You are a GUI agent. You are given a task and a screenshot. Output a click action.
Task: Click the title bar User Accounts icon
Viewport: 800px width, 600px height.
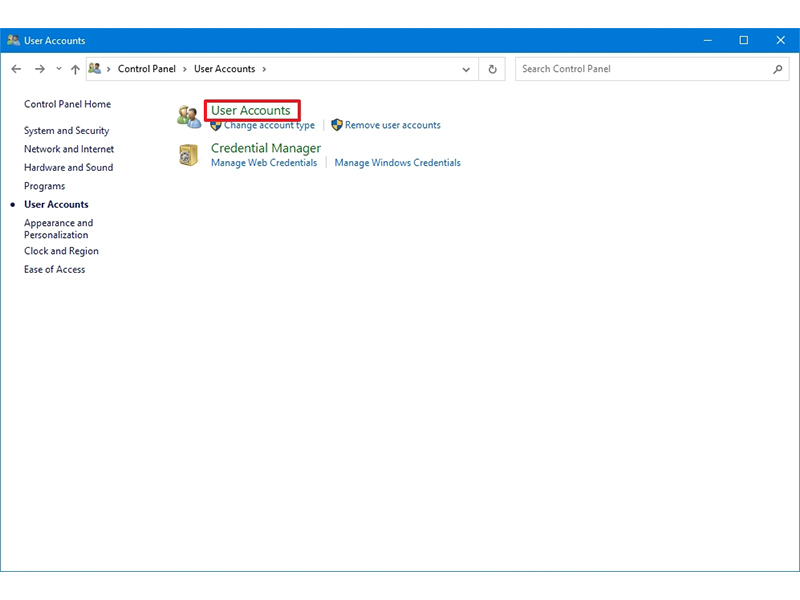[13, 40]
